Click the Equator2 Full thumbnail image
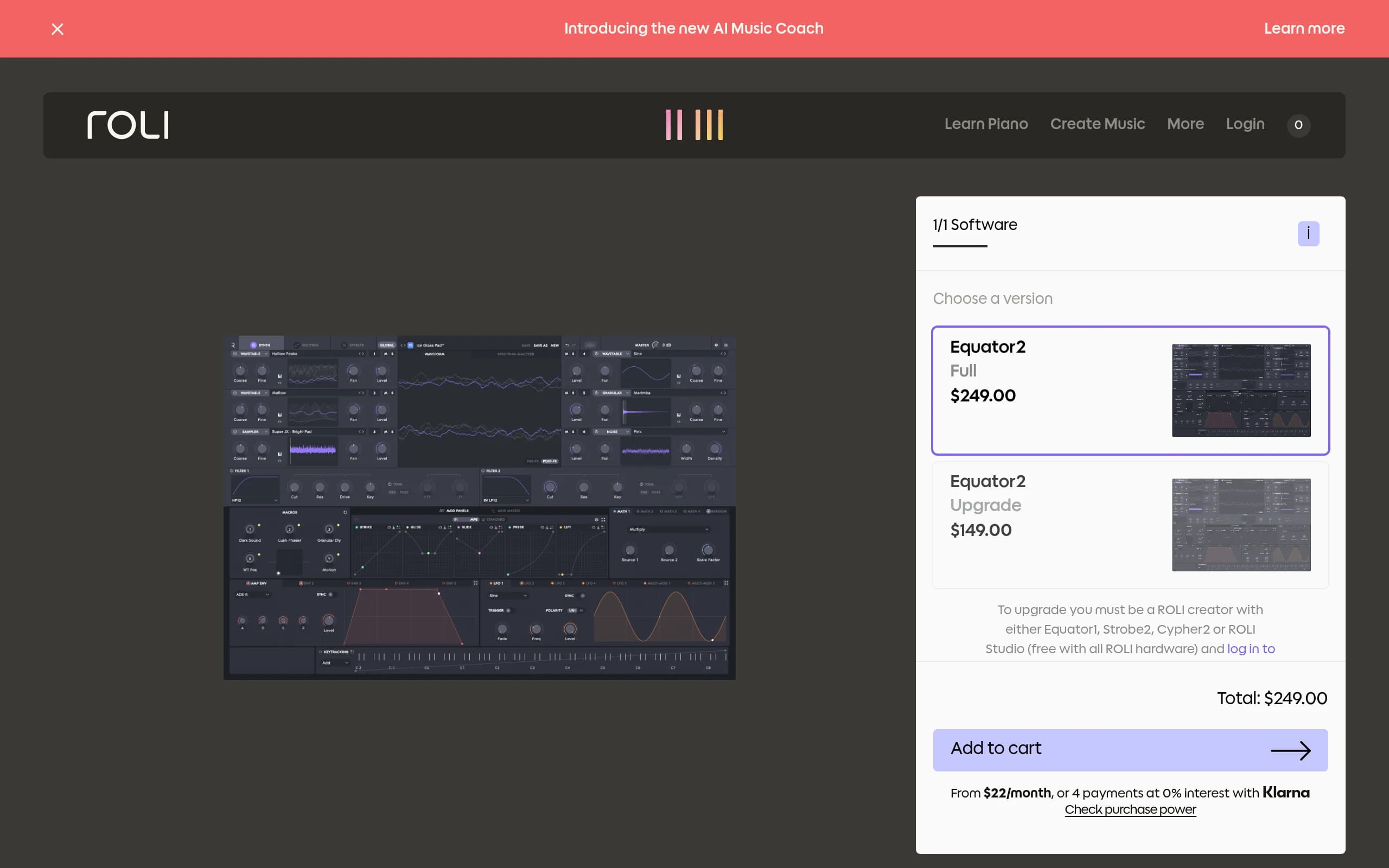 pos(1241,391)
